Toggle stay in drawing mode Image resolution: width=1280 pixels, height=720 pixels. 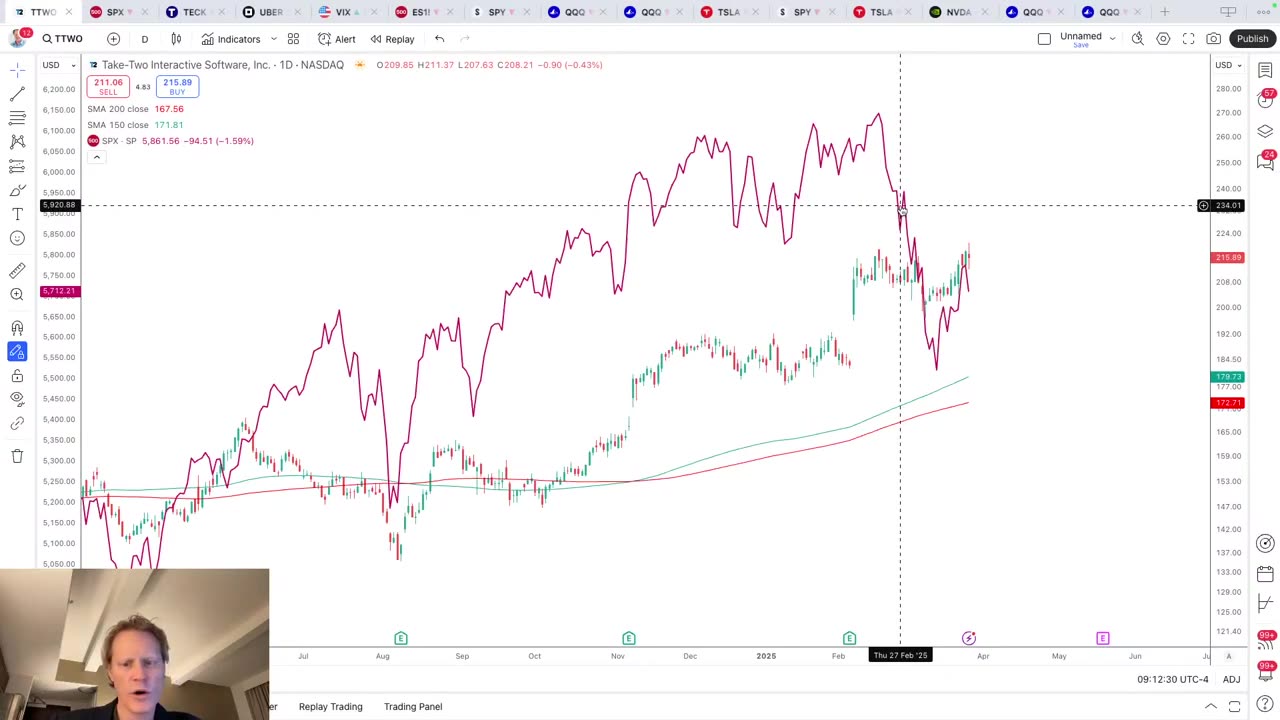tap(17, 351)
